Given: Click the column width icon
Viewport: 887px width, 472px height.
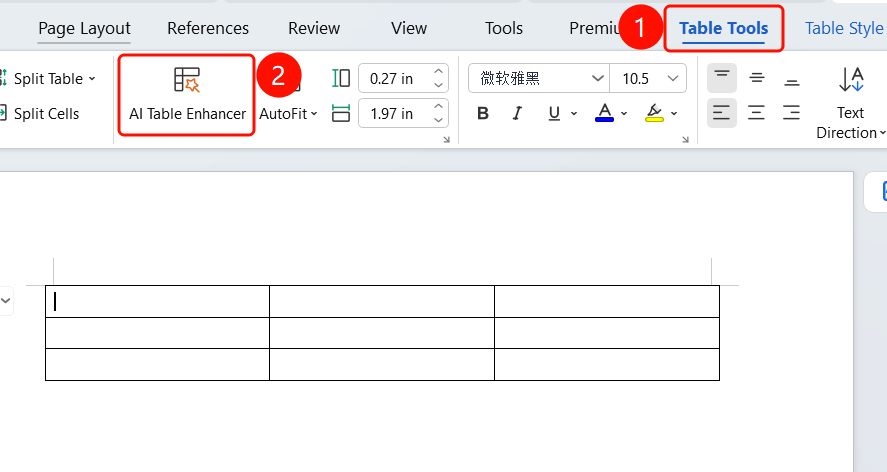Looking at the screenshot, I should (x=341, y=113).
